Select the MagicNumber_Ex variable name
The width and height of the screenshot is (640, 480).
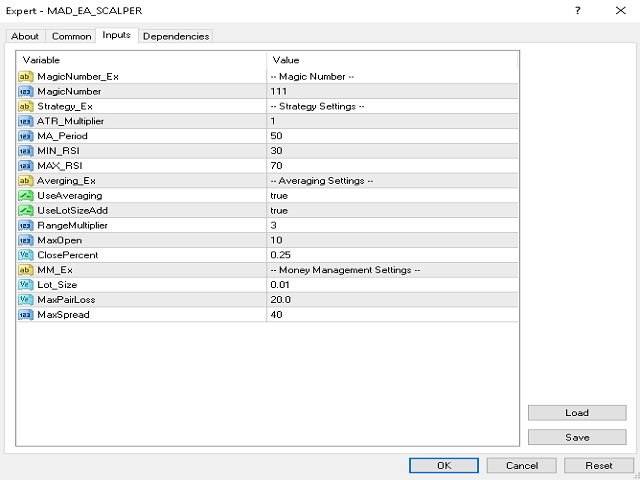click(78, 76)
